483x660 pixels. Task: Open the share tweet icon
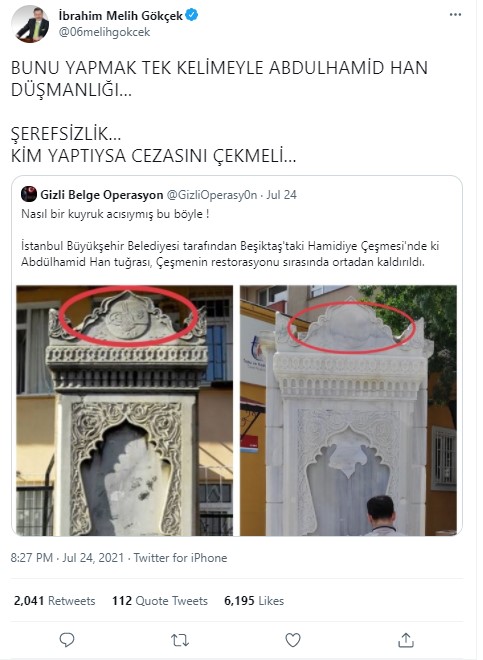tap(406, 640)
